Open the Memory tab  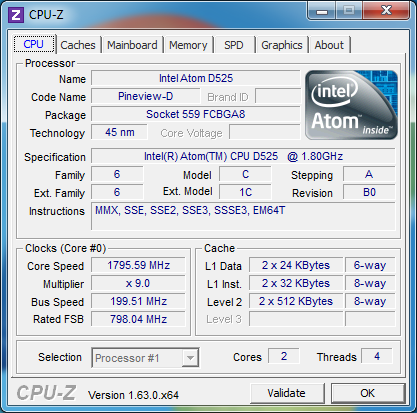[188, 45]
